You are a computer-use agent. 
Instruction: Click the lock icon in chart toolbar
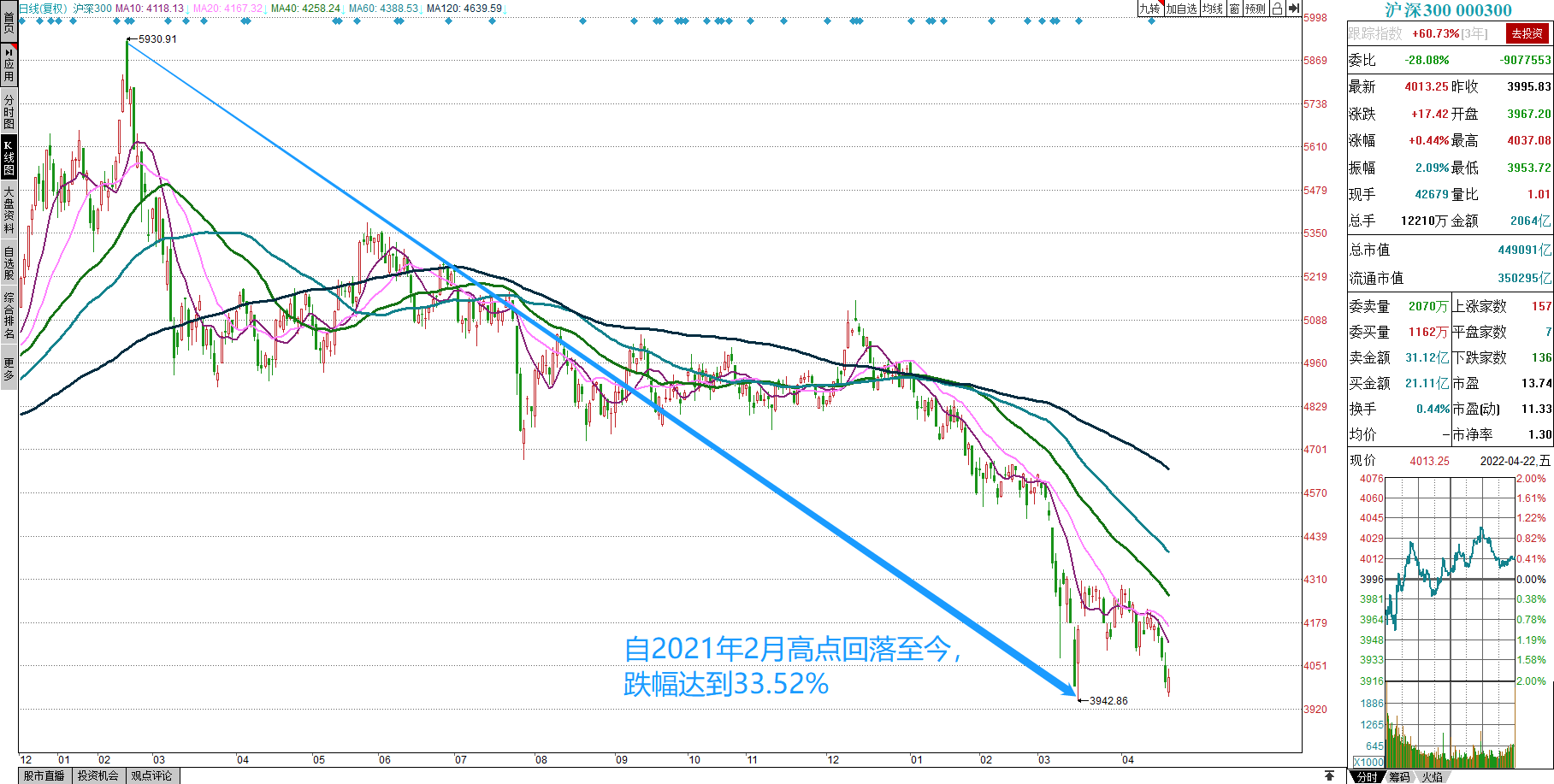click(1277, 9)
